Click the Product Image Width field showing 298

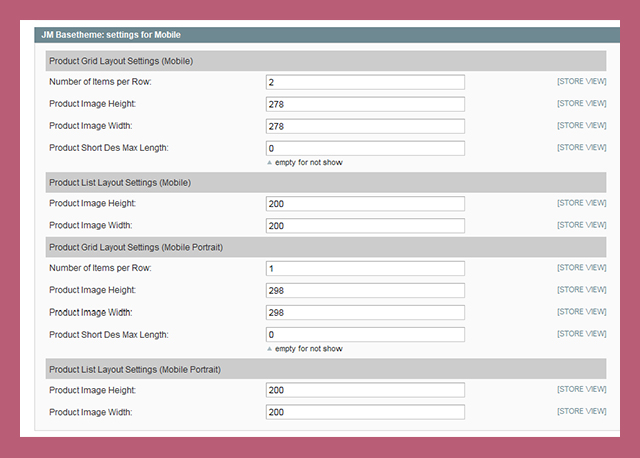pyautogui.click(x=365, y=313)
